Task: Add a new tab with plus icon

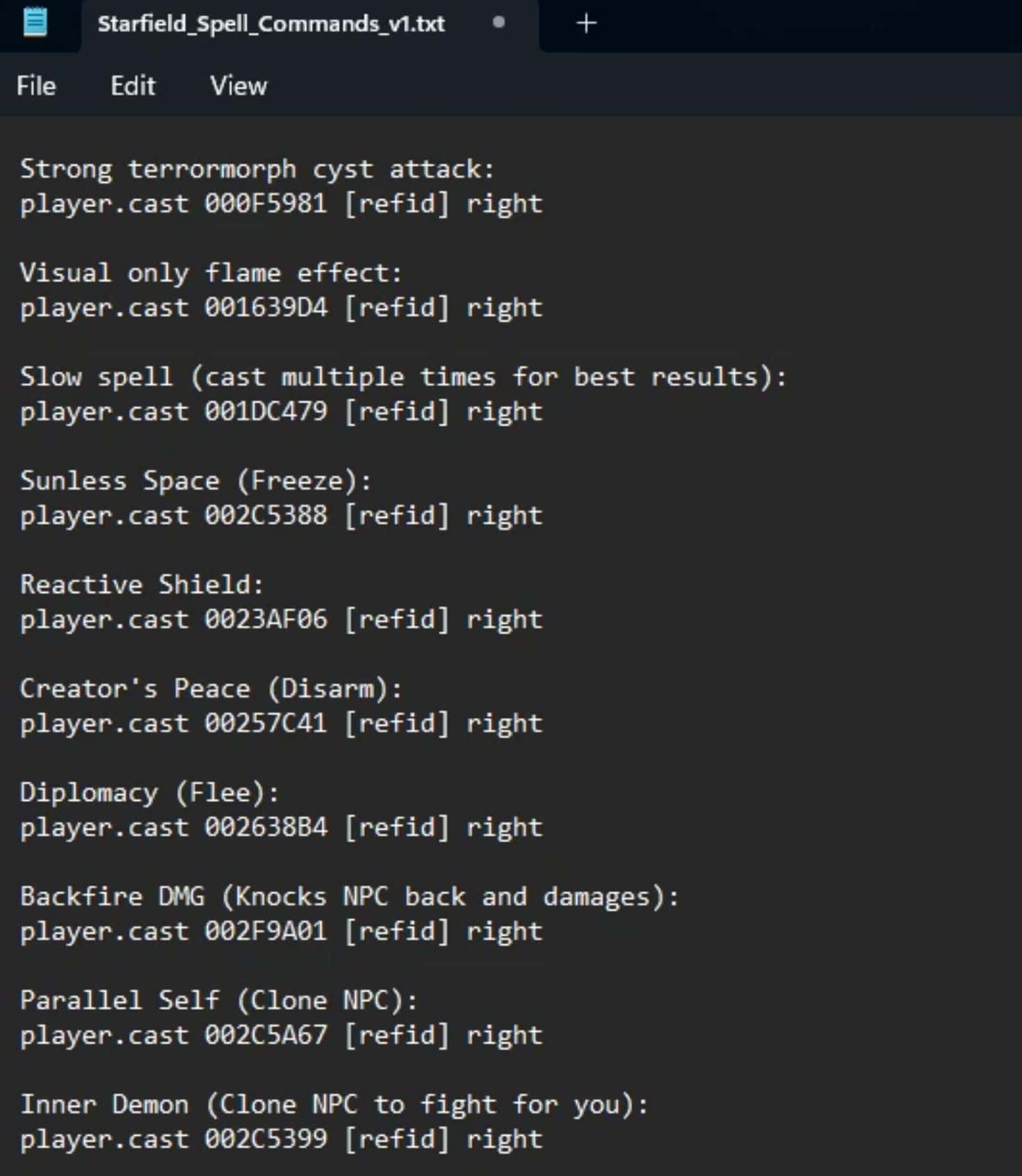Action: 586,24
